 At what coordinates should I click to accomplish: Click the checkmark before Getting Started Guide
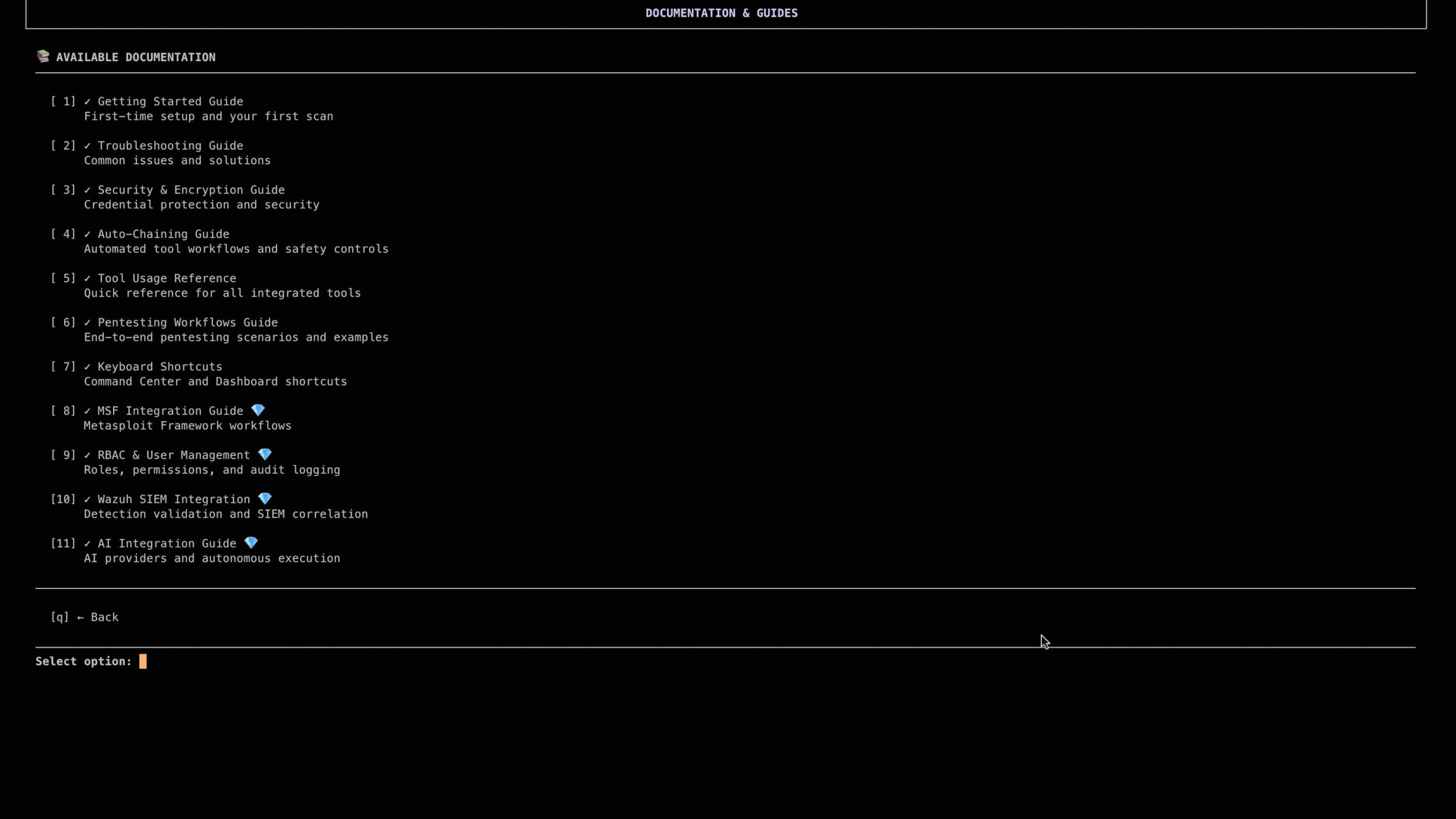(x=87, y=101)
